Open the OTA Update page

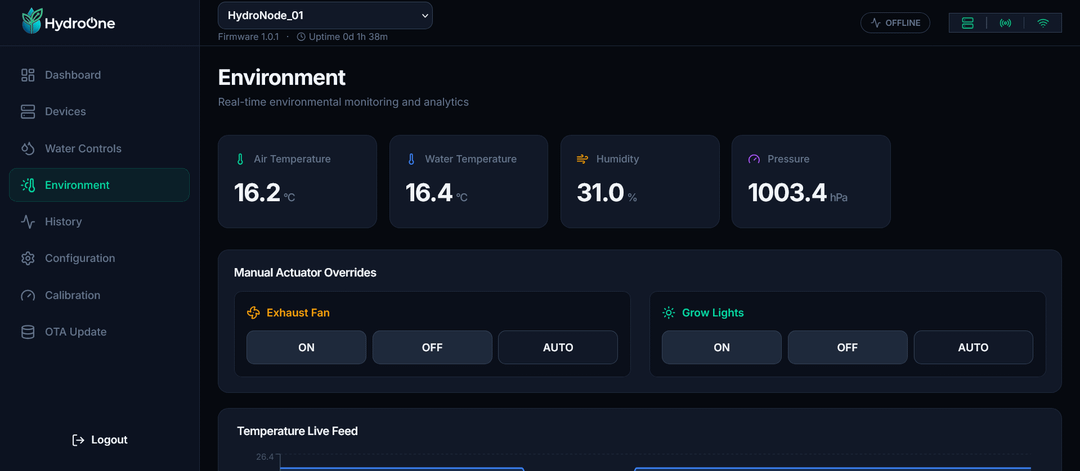pyautogui.click(x=99, y=332)
